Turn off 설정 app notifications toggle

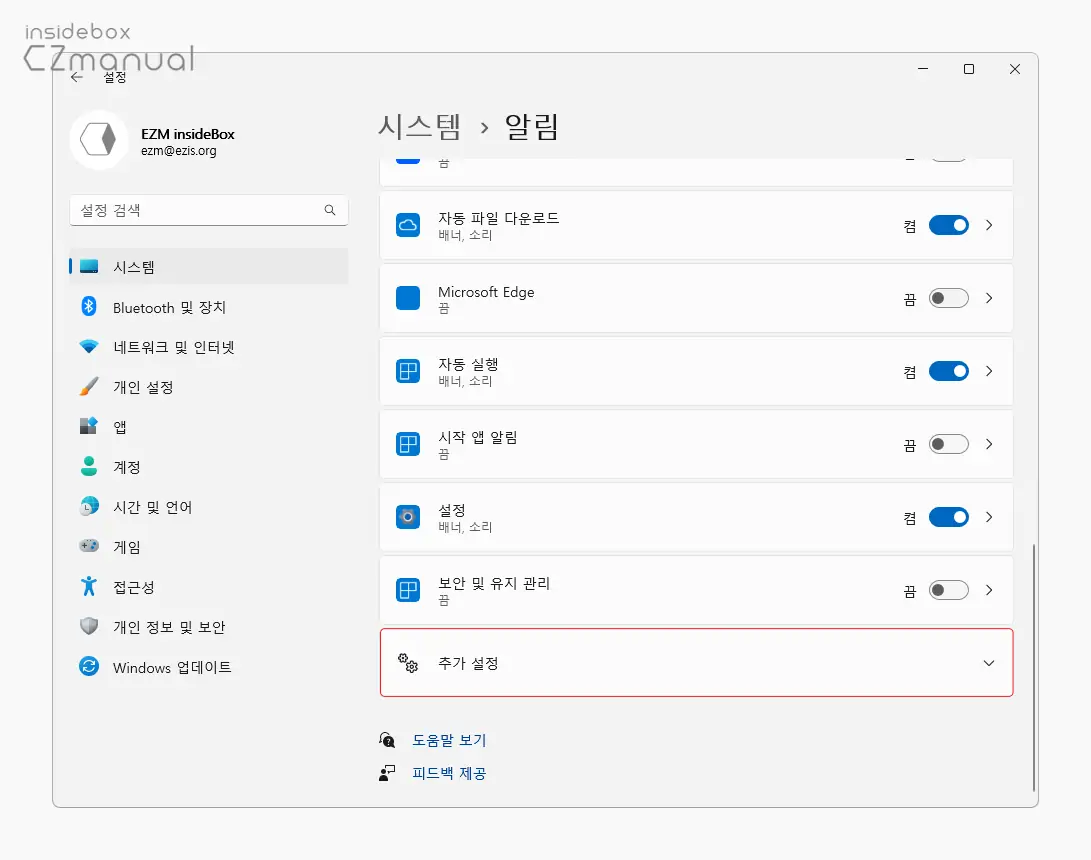click(948, 517)
